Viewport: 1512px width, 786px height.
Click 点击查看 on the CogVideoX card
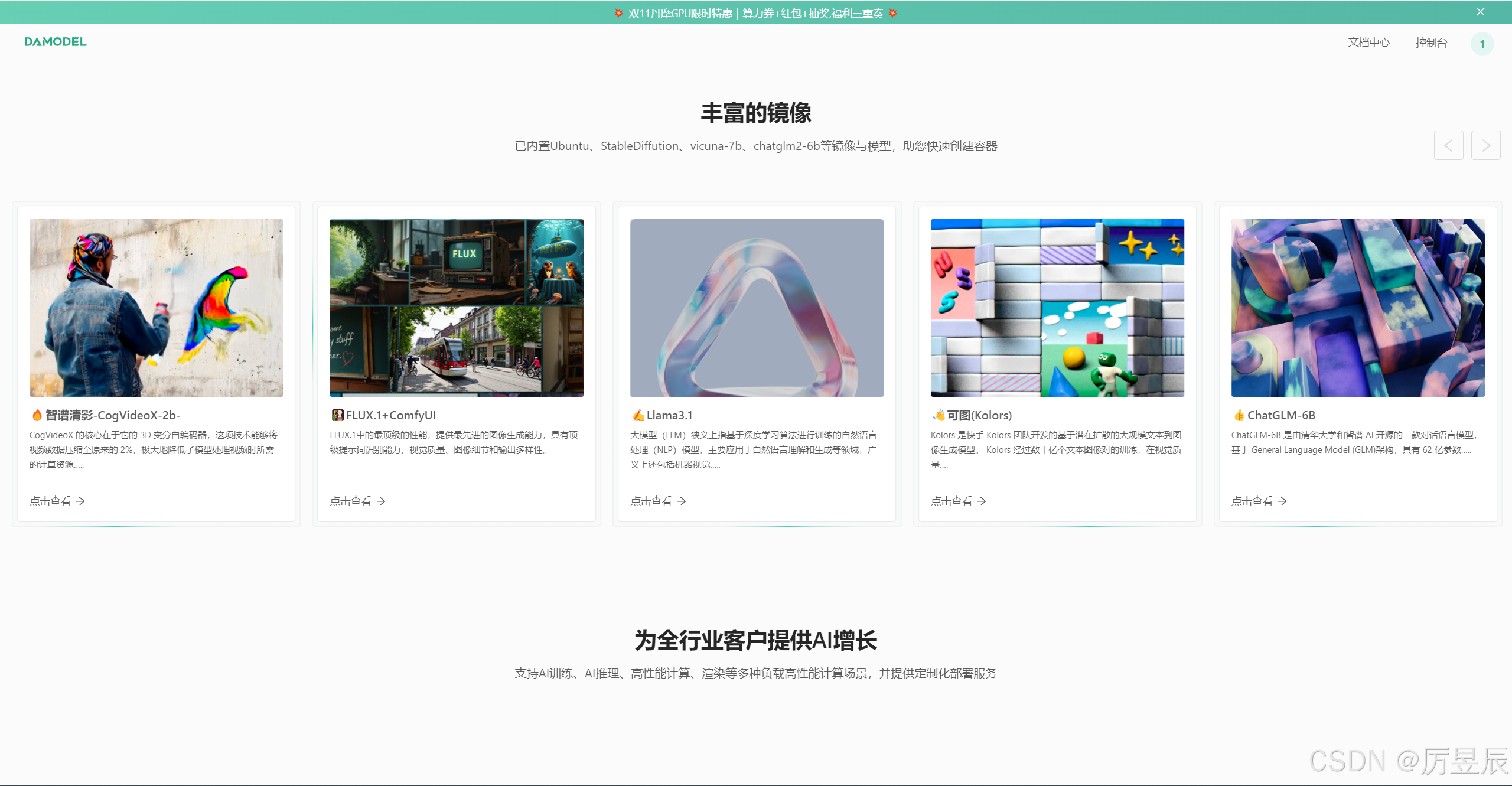point(57,501)
